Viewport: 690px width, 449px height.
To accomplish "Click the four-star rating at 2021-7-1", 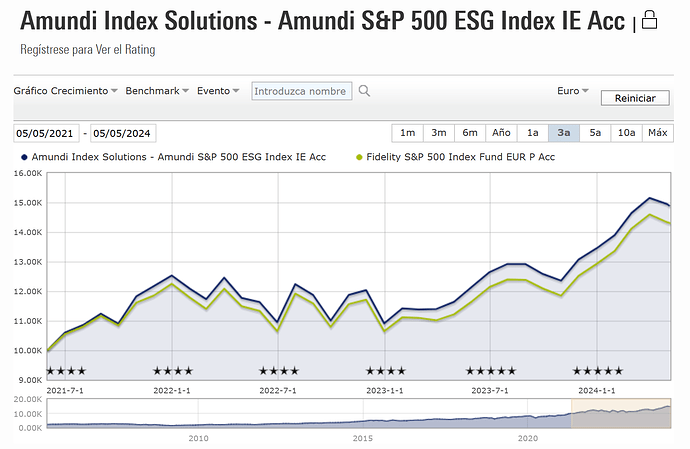I will pos(66,371).
